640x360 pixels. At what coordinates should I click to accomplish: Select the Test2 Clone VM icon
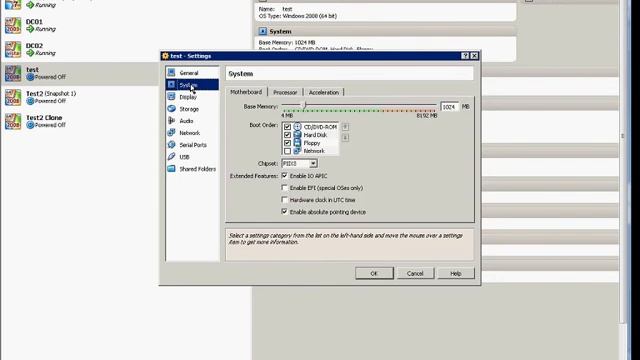pos(13,122)
